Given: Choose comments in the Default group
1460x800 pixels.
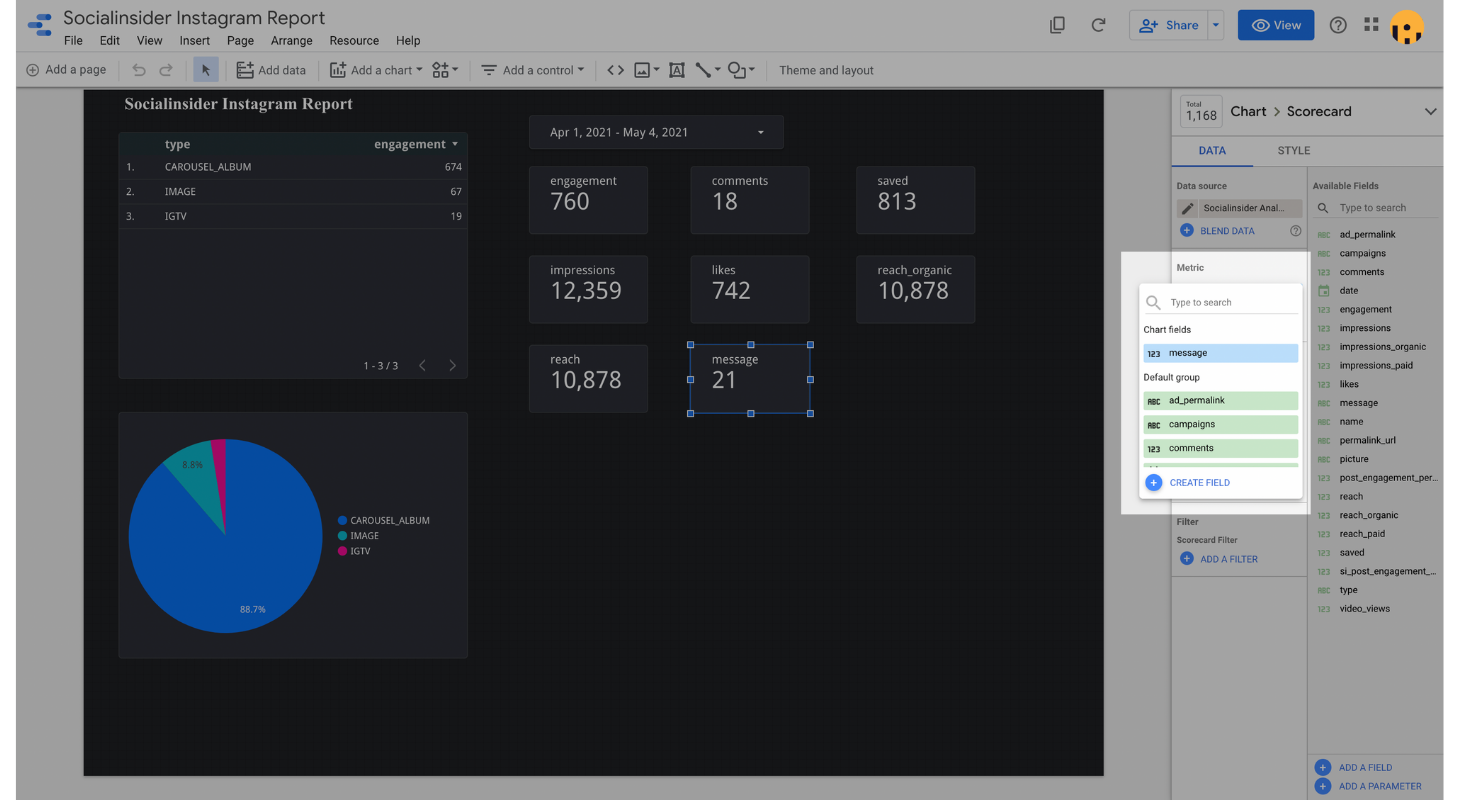Looking at the screenshot, I should point(1221,449).
